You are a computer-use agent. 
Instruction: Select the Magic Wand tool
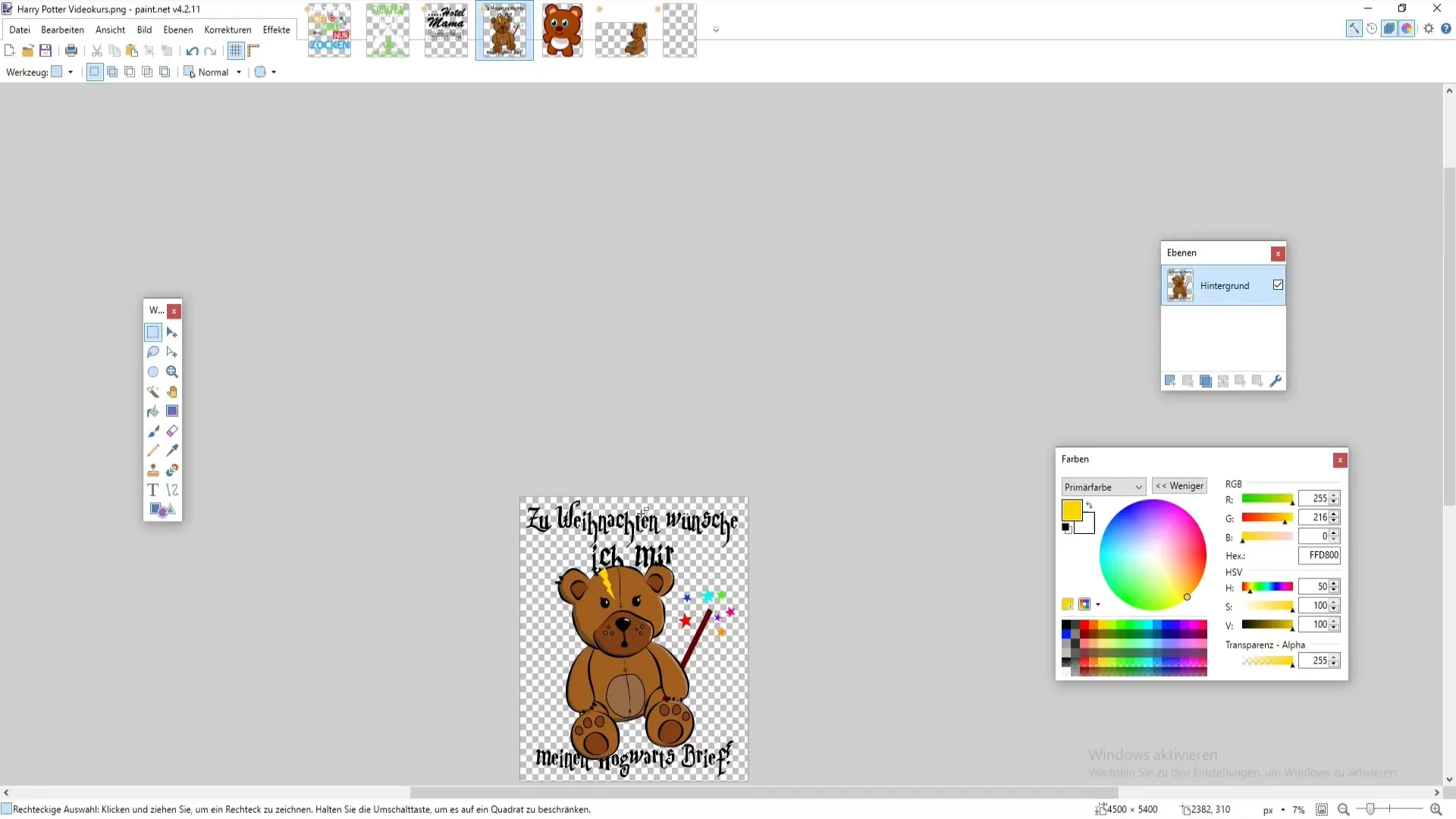(153, 391)
